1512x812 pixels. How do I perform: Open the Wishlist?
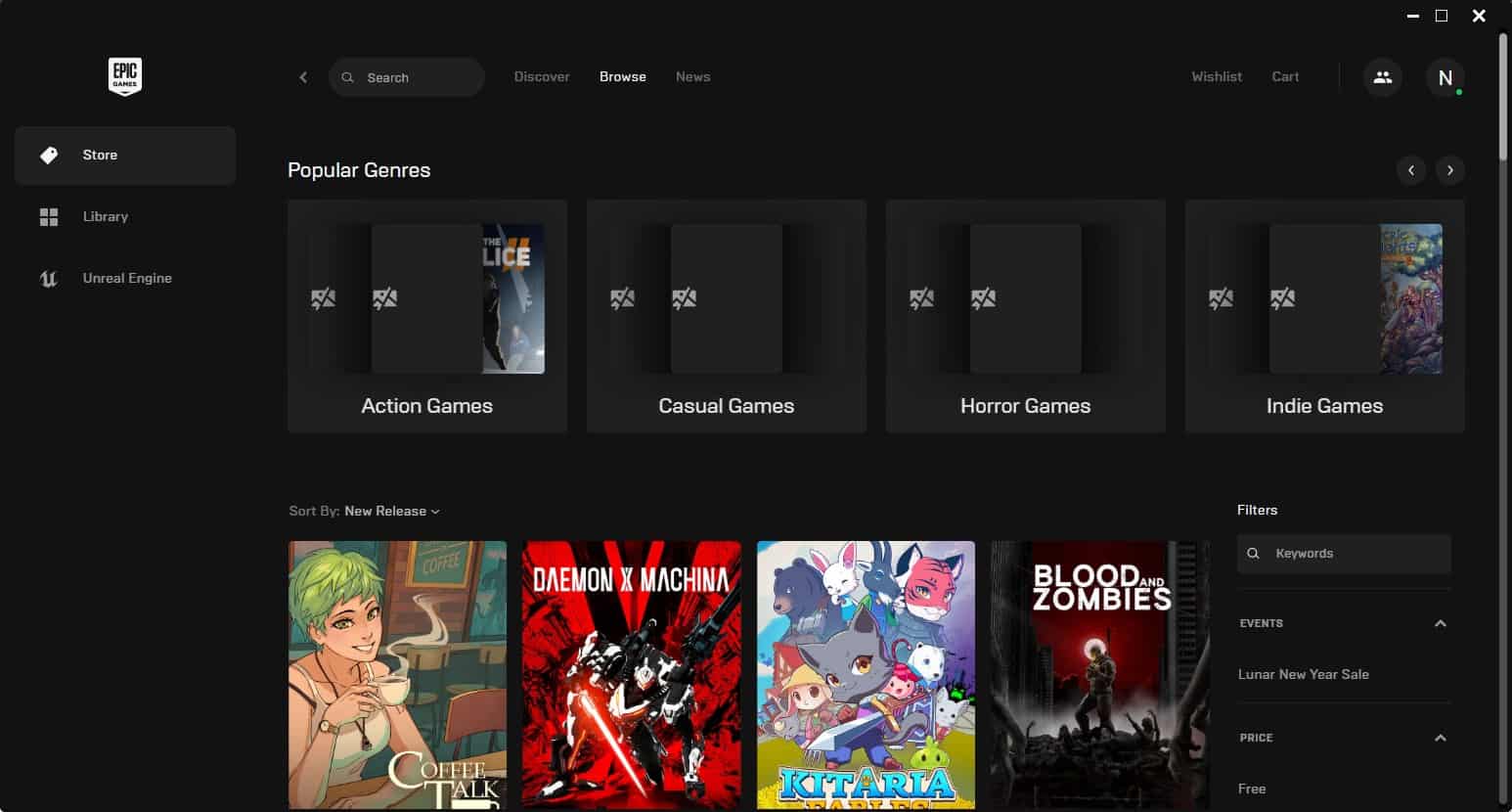[1217, 76]
